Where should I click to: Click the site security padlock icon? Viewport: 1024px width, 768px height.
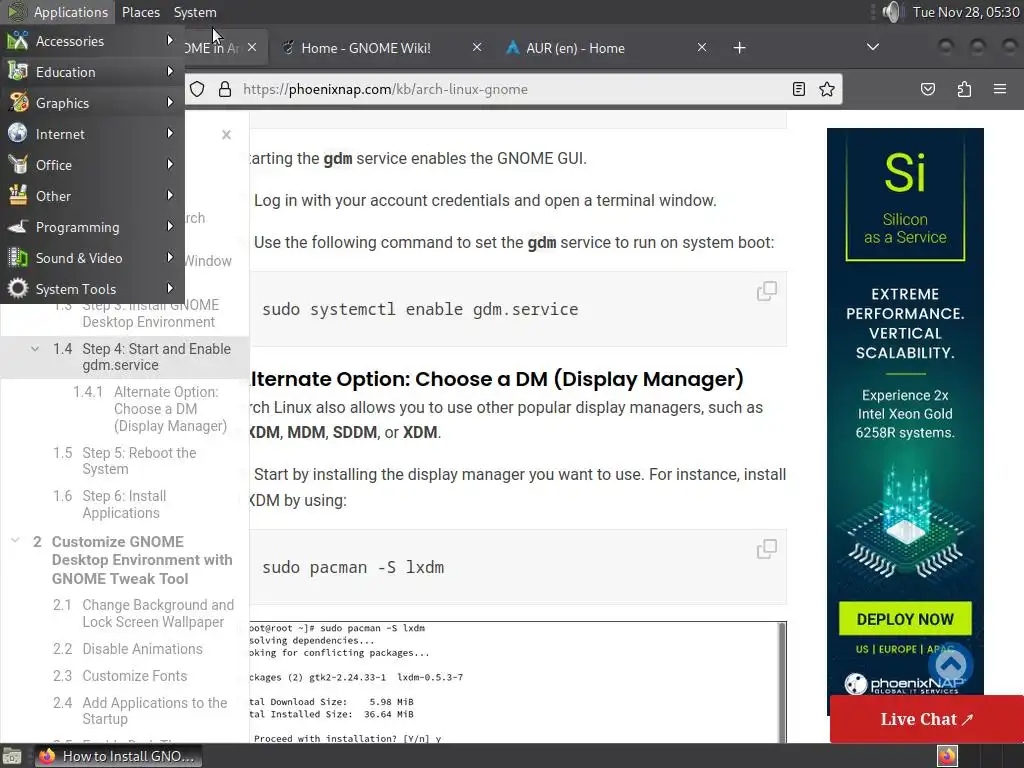click(x=225, y=89)
